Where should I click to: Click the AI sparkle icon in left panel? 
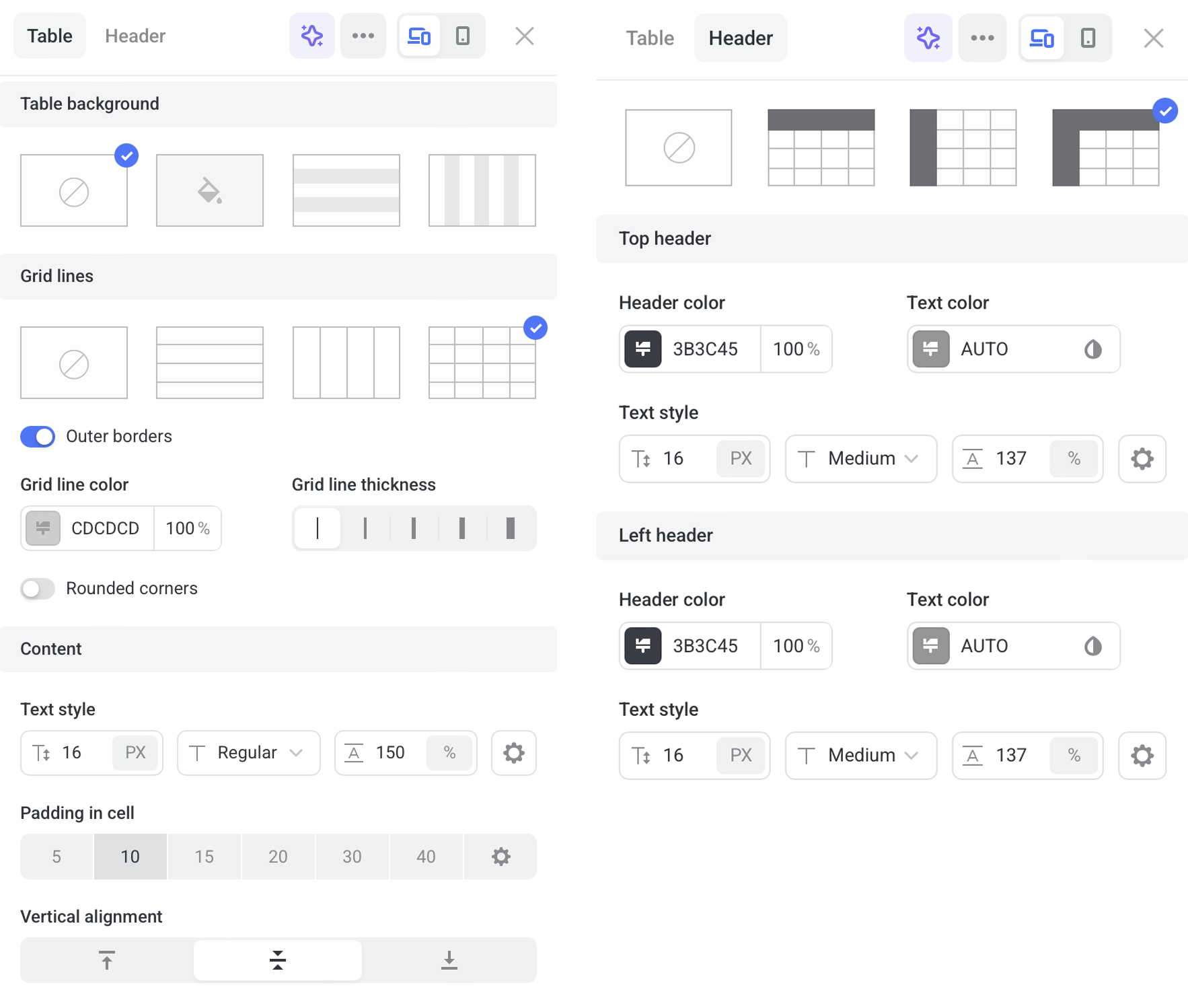click(x=311, y=36)
